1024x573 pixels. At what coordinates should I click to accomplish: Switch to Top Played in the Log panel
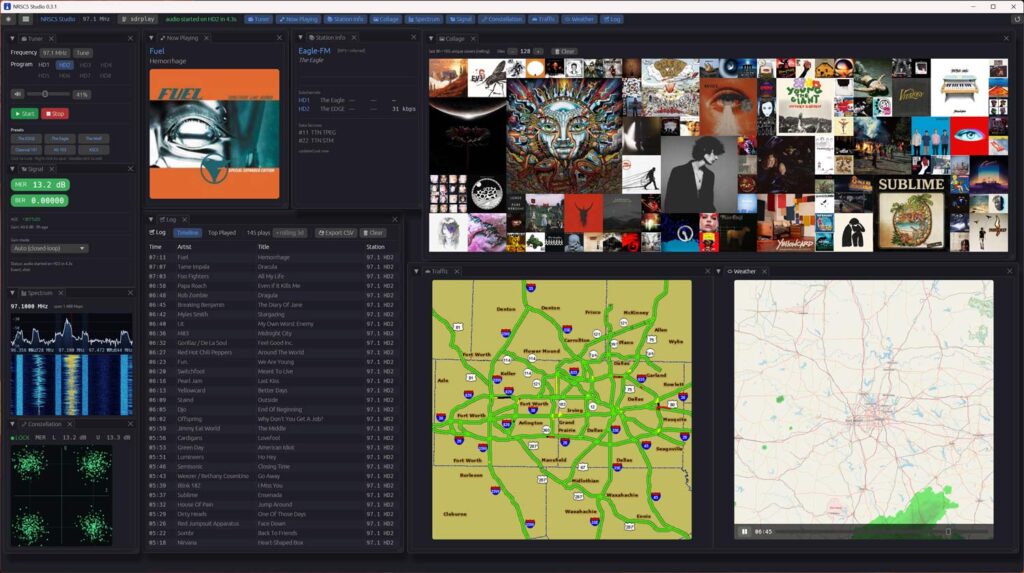click(x=222, y=233)
